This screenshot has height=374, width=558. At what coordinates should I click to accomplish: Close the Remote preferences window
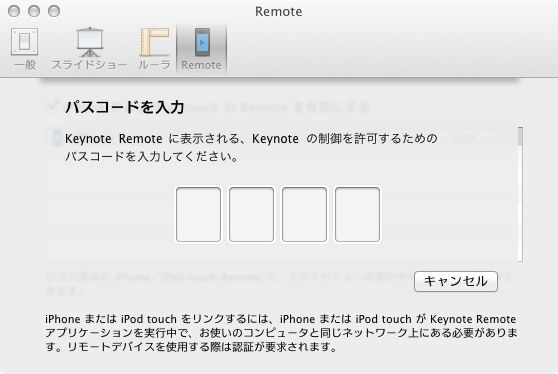tap(14, 11)
